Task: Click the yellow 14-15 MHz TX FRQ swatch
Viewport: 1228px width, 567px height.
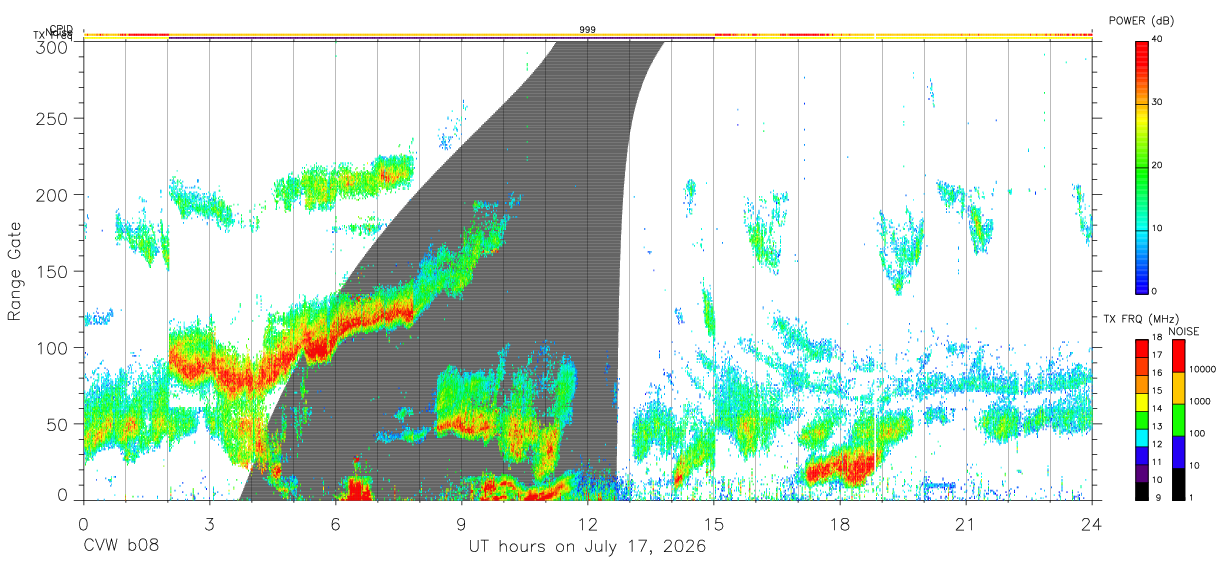Action: coord(1141,401)
